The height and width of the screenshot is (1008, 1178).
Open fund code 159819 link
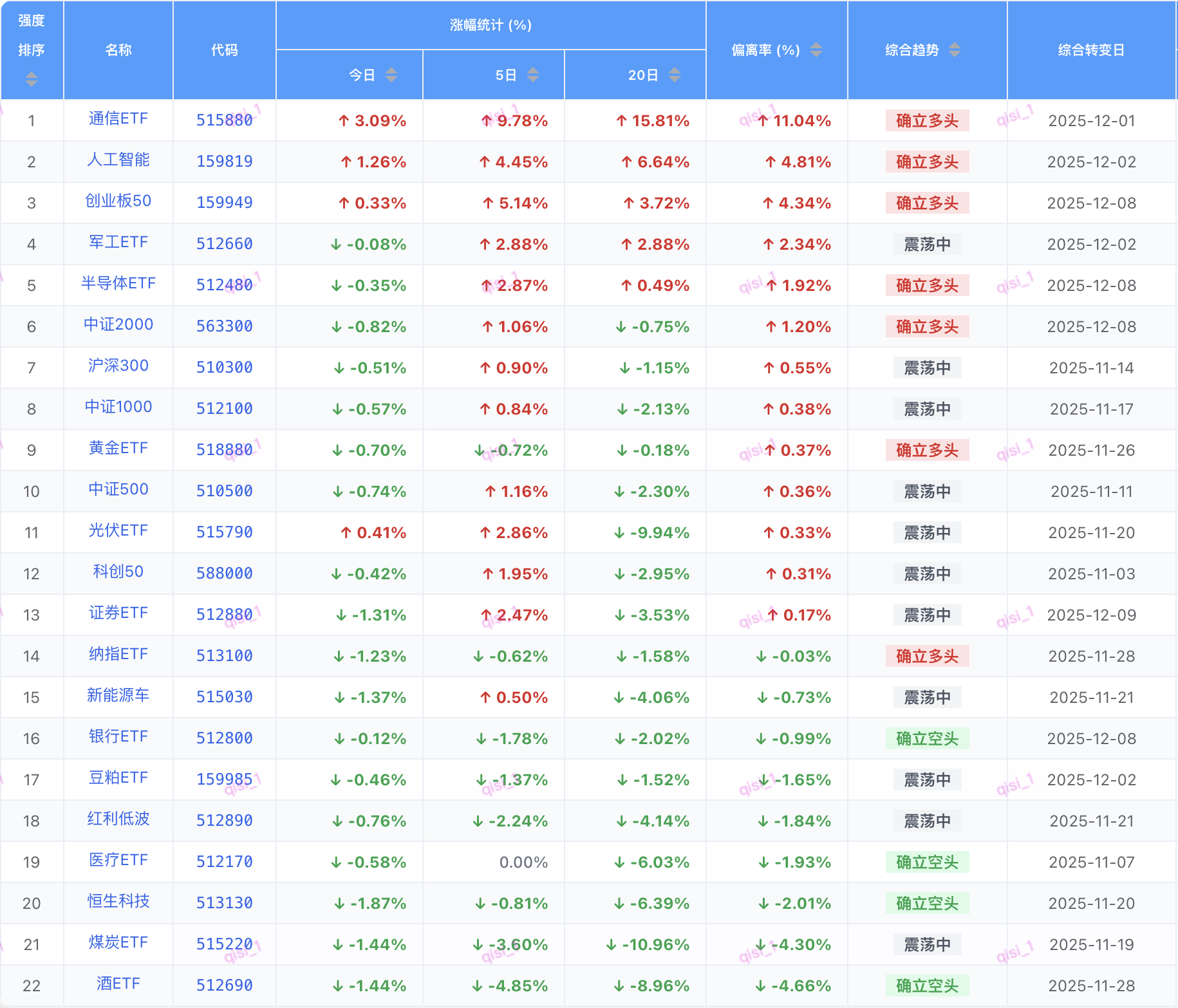coord(224,162)
